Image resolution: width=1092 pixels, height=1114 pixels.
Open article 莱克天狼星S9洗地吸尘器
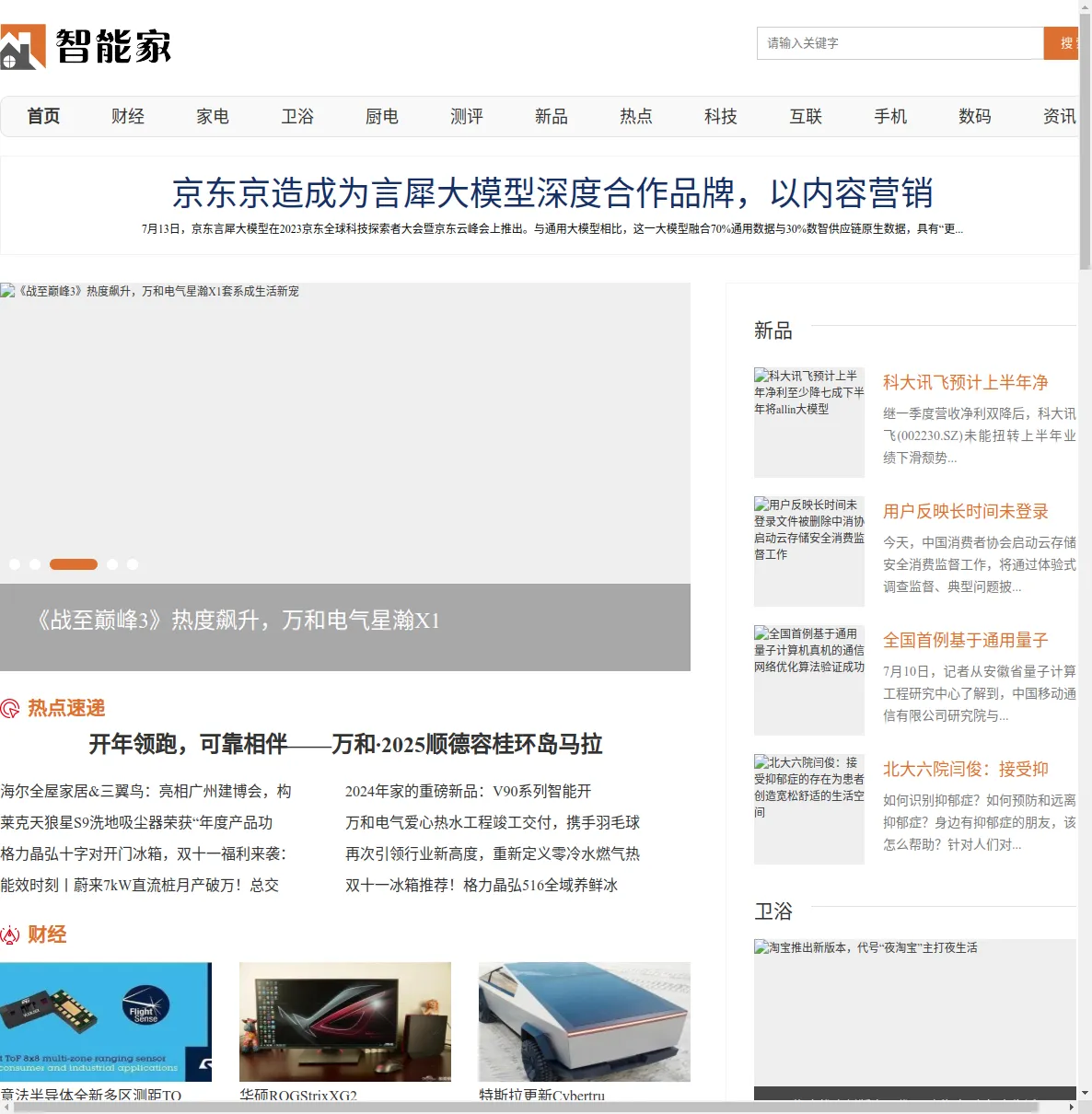point(136,822)
